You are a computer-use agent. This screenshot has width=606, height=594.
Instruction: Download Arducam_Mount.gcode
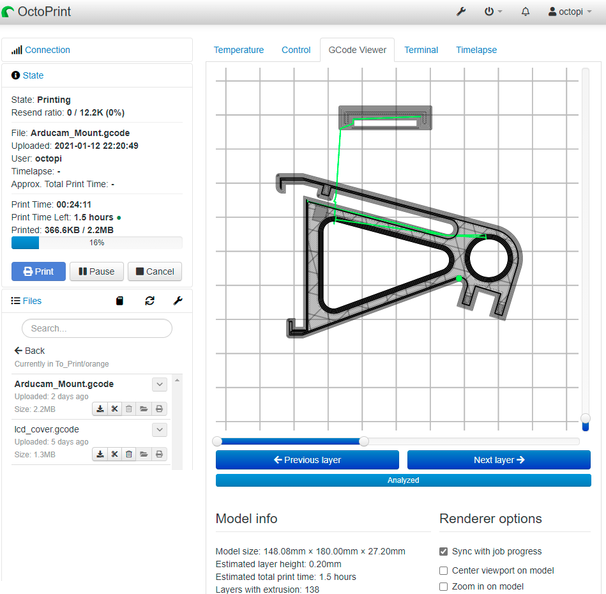pyautogui.click(x=100, y=409)
